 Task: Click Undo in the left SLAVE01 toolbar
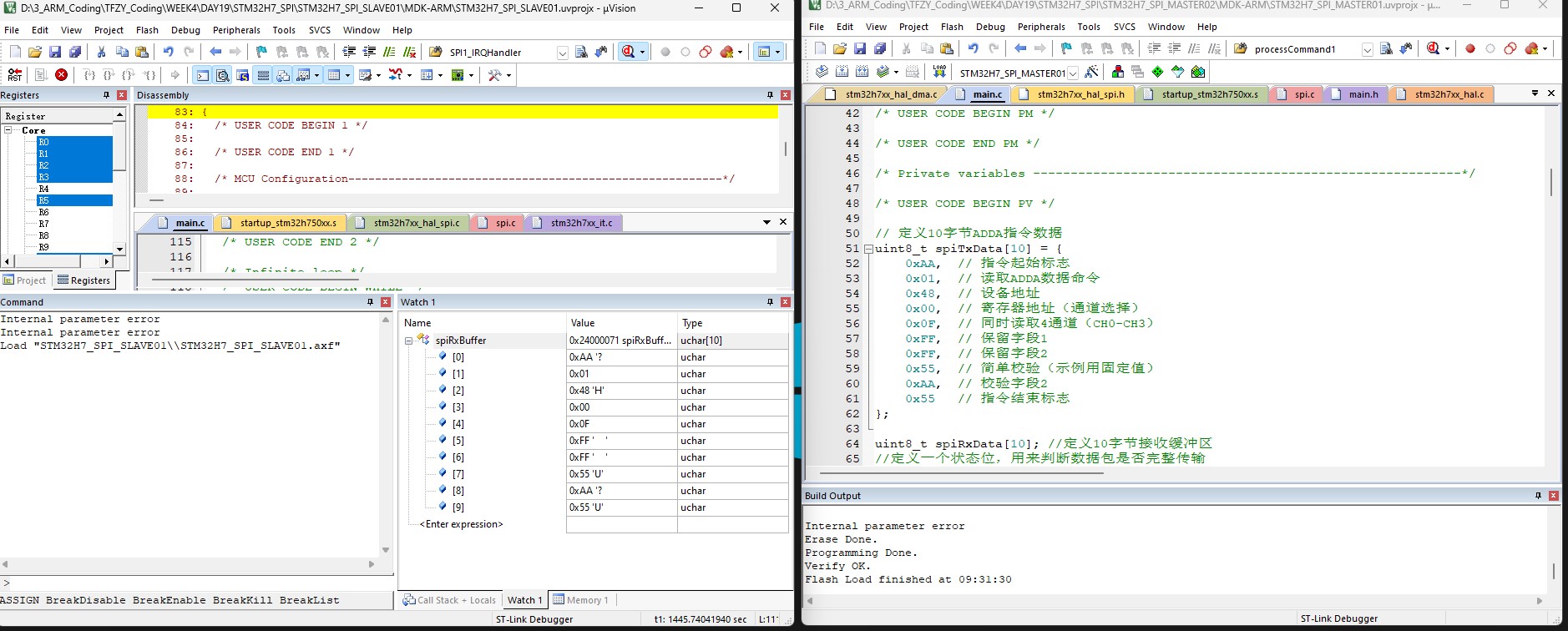pyautogui.click(x=168, y=52)
